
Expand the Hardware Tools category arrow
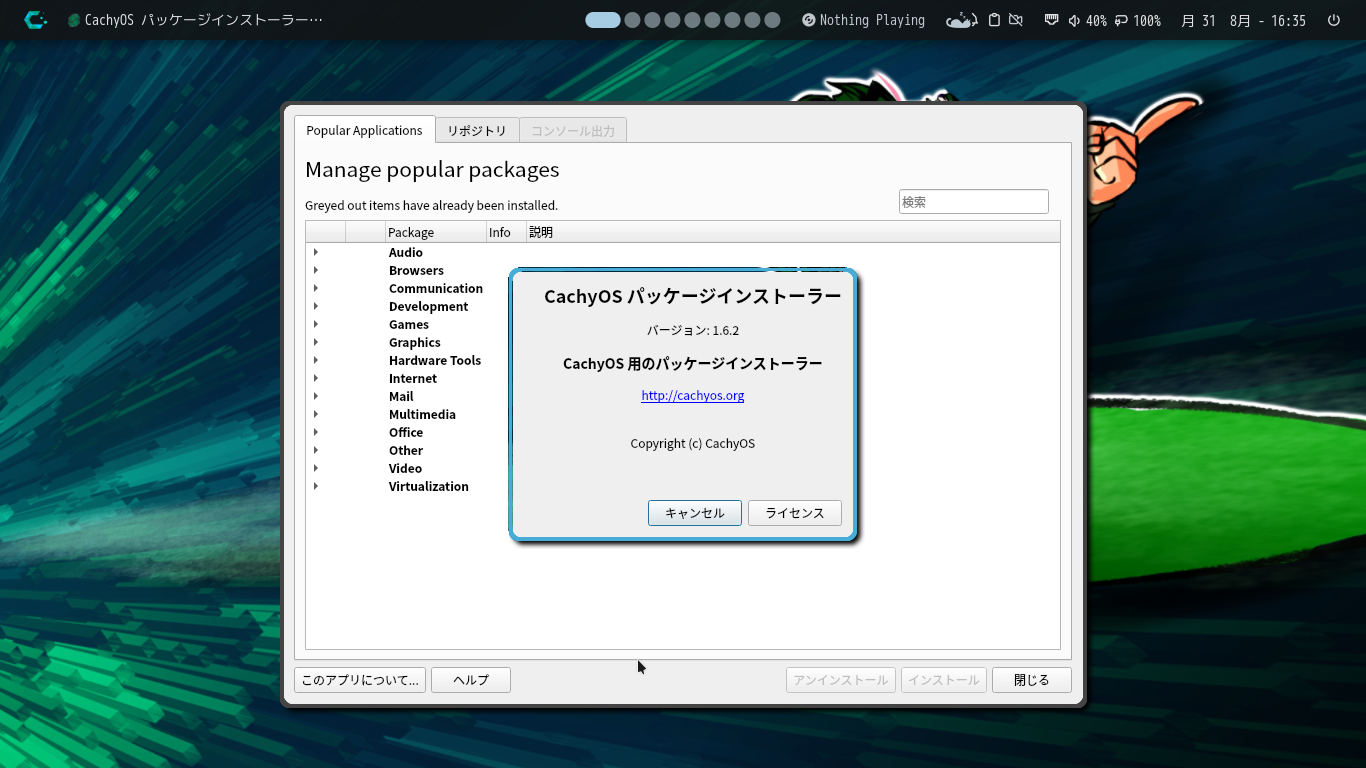(316, 360)
